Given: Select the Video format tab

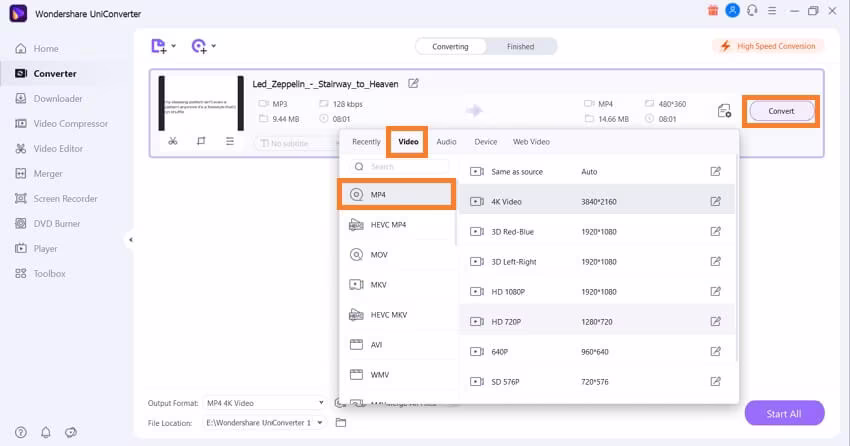Looking at the screenshot, I should pyautogui.click(x=408, y=141).
